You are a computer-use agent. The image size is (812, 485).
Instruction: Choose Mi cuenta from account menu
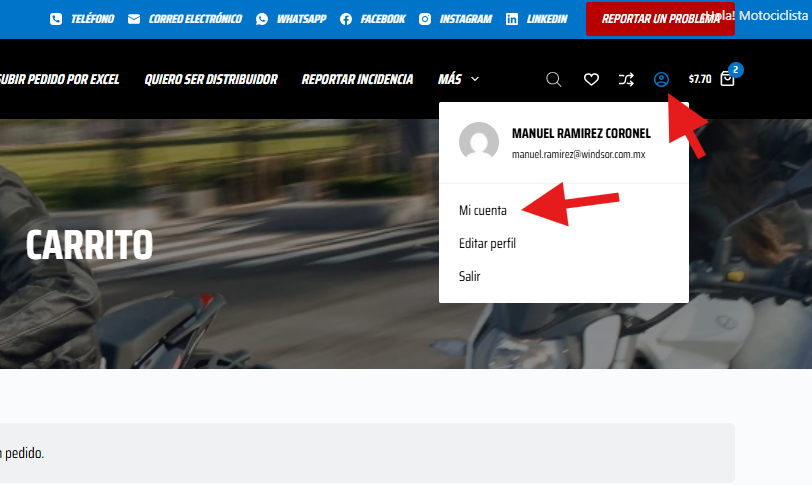pos(483,210)
